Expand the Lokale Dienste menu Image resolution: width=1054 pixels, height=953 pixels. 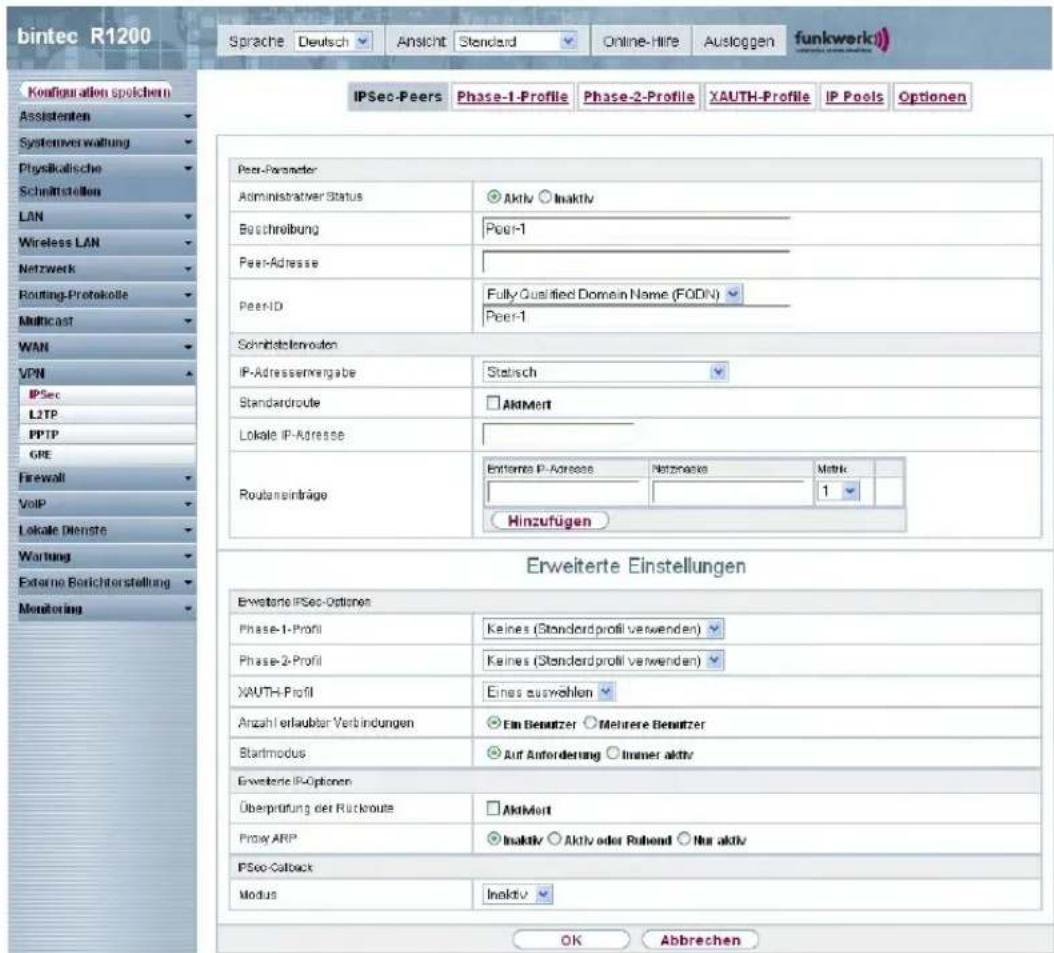(x=104, y=530)
